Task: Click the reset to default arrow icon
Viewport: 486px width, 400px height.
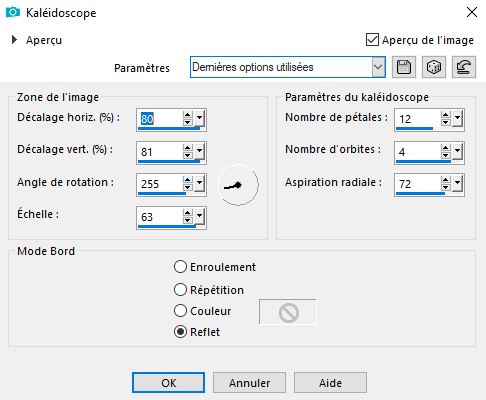Action: 464,67
